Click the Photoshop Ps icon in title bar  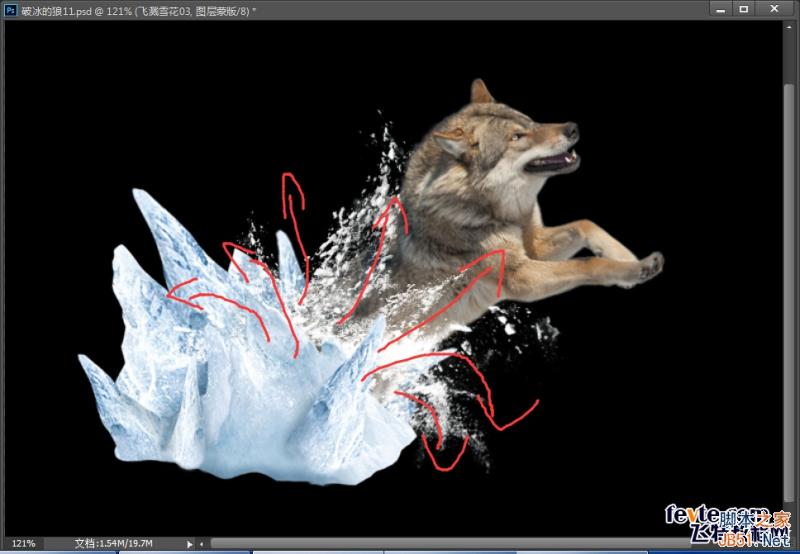pos(11,10)
